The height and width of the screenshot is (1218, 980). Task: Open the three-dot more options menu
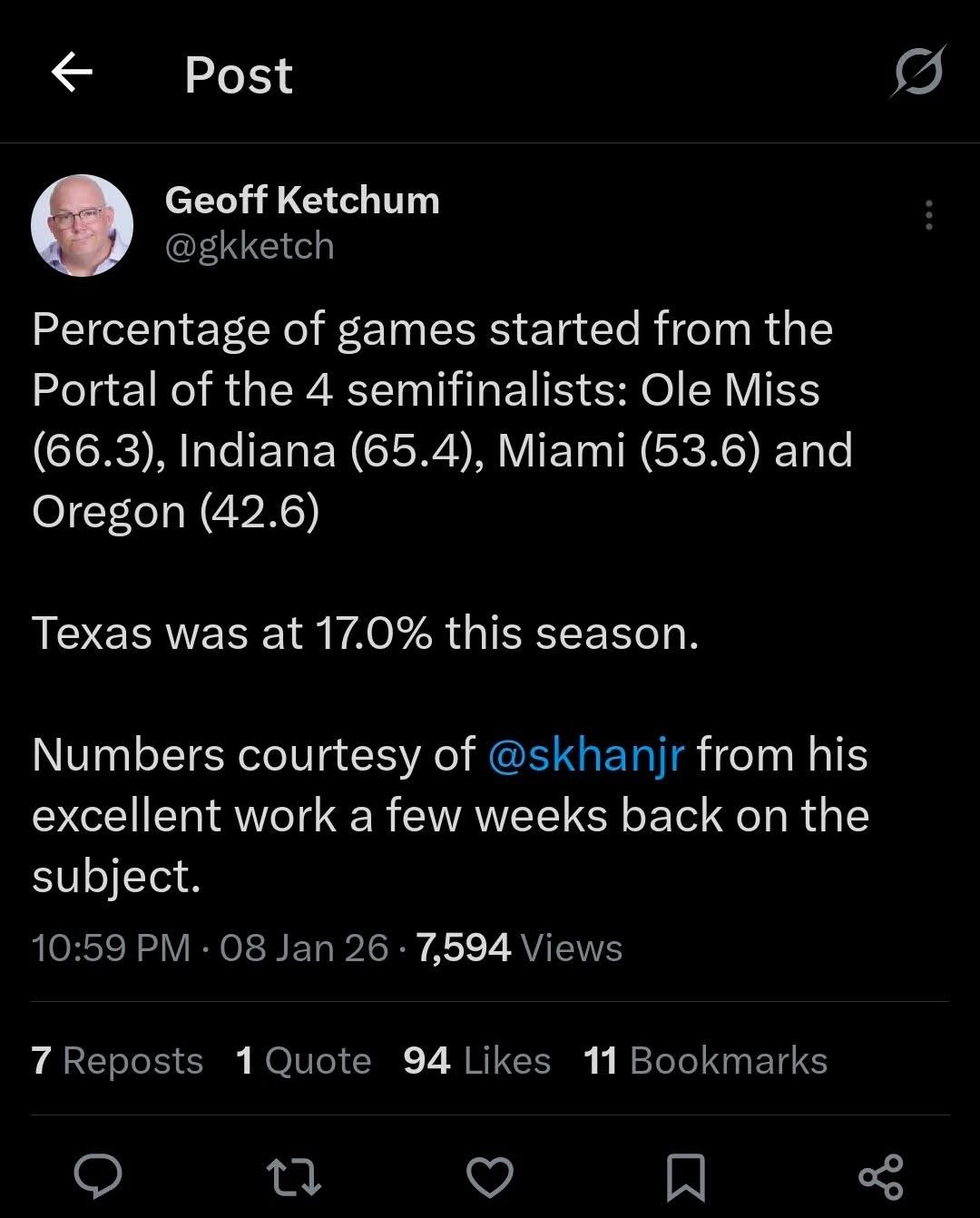(928, 215)
